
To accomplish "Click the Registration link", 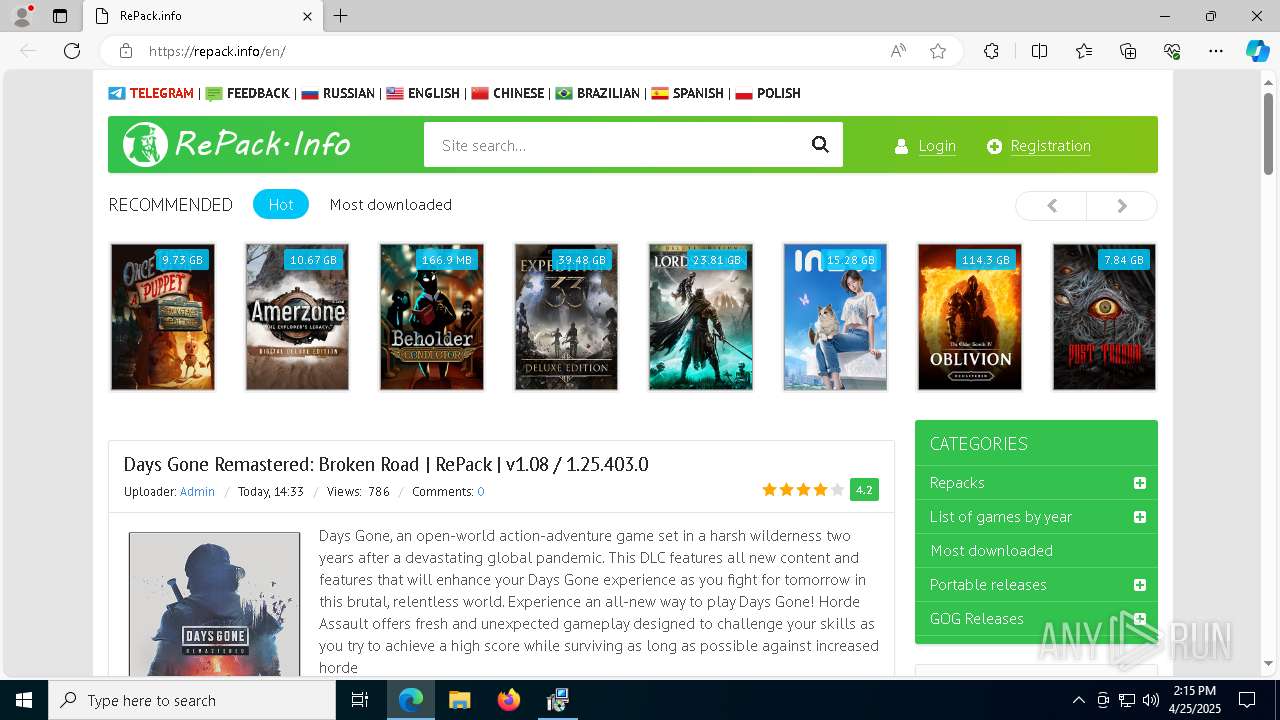I will (x=1050, y=146).
